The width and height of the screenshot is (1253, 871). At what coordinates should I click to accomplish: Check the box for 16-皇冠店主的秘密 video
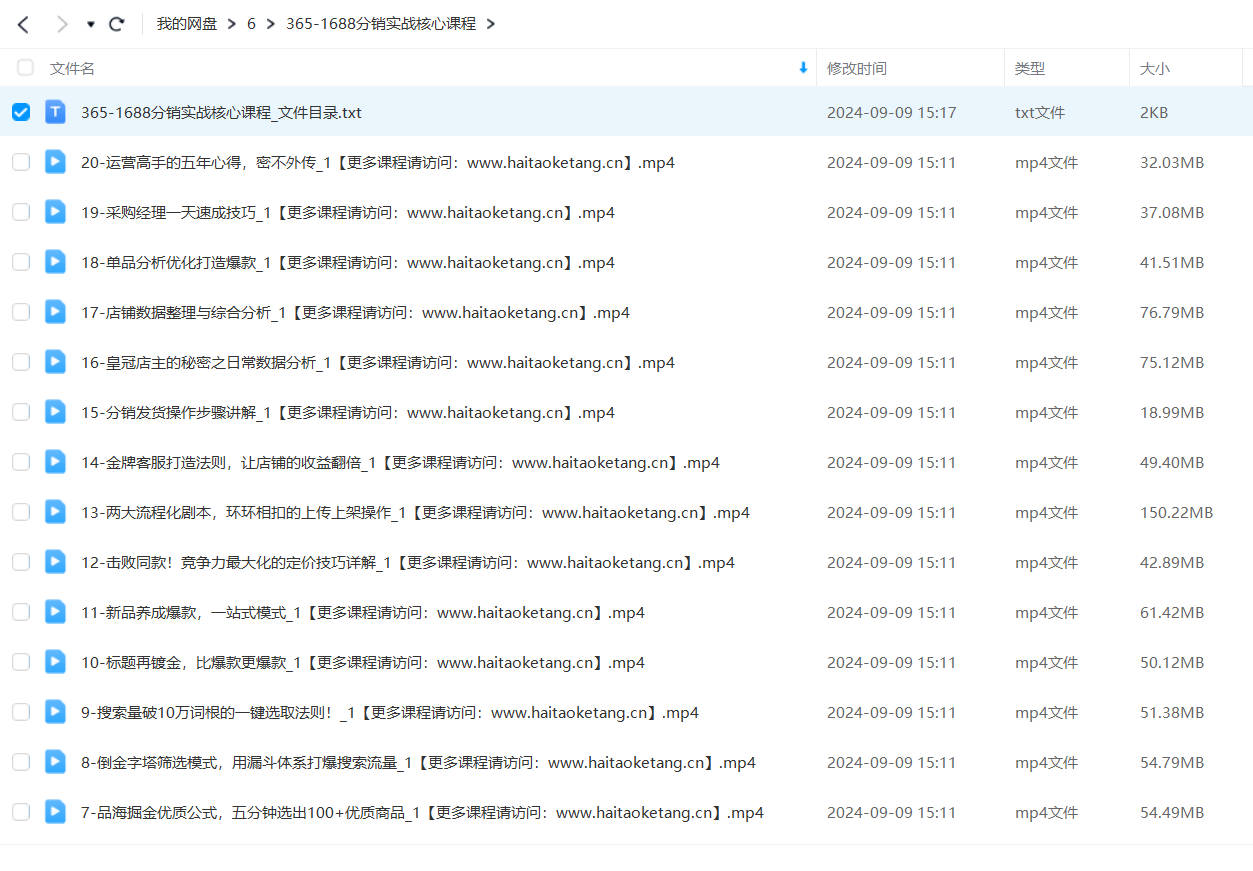[x=21, y=362]
